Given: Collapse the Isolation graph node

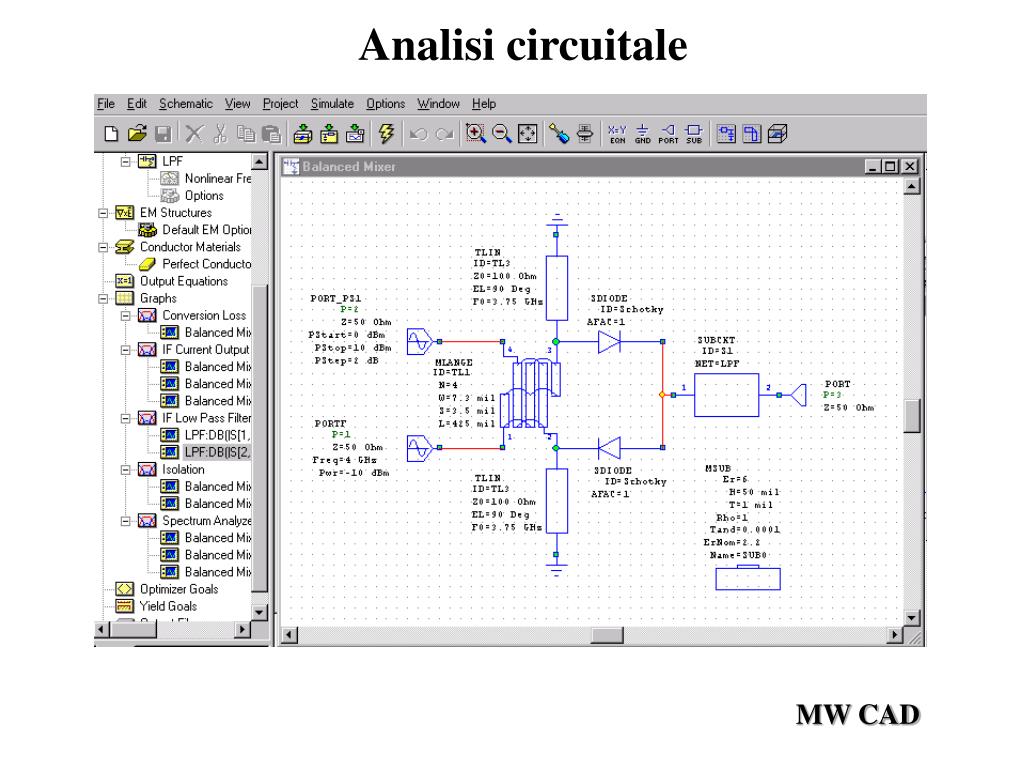Looking at the screenshot, I should [125, 470].
